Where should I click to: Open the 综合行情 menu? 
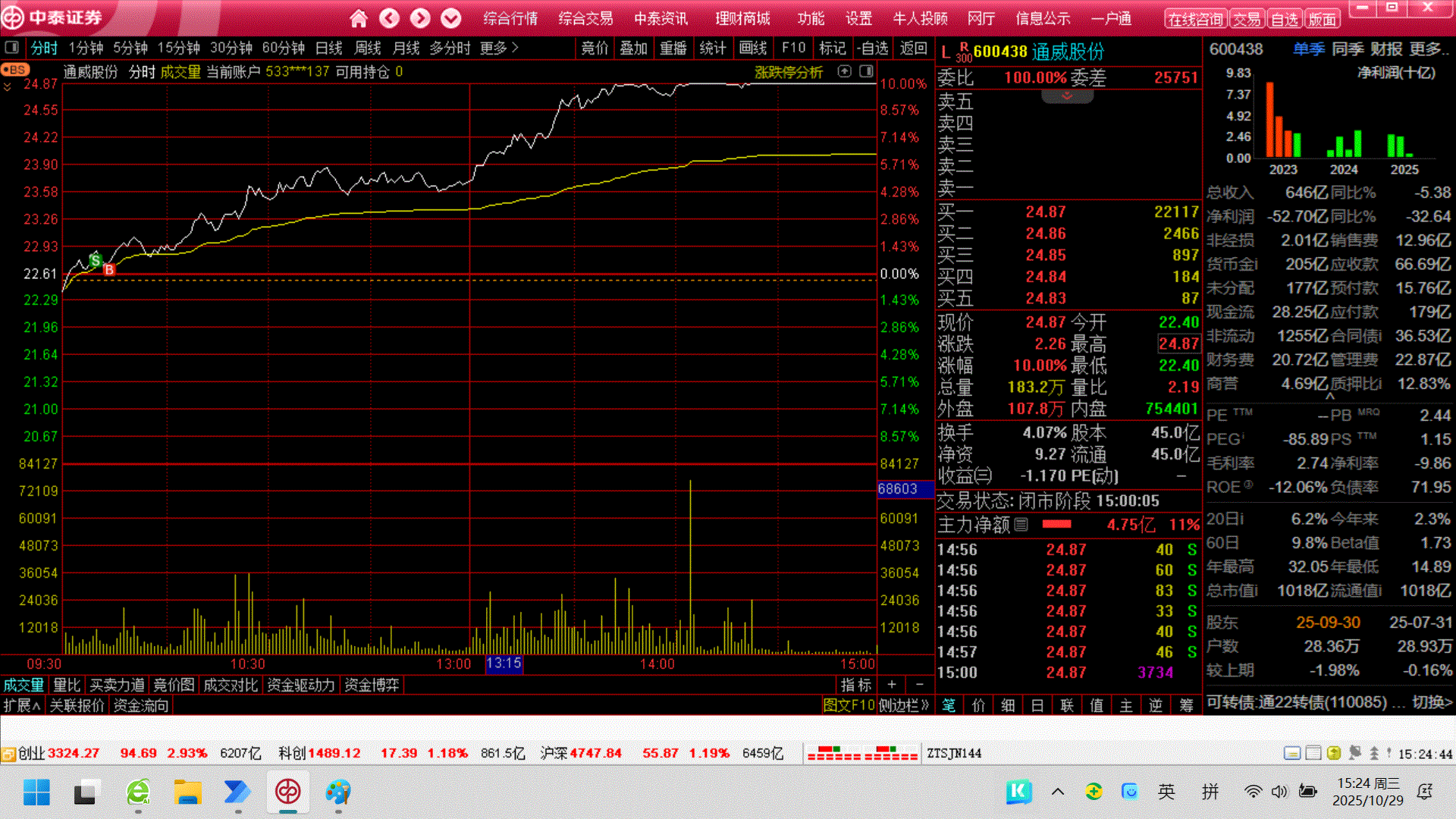(510, 18)
